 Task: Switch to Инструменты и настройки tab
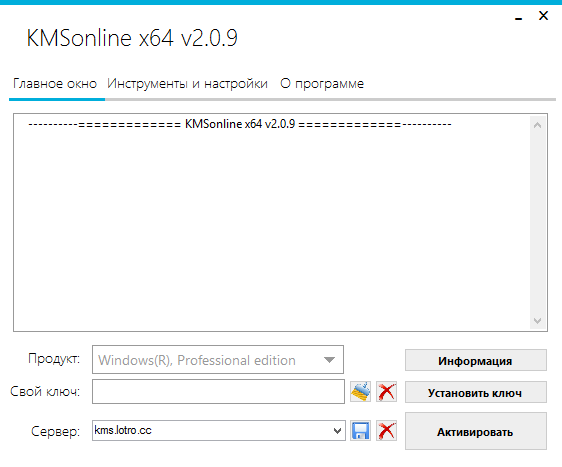(187, 84)
